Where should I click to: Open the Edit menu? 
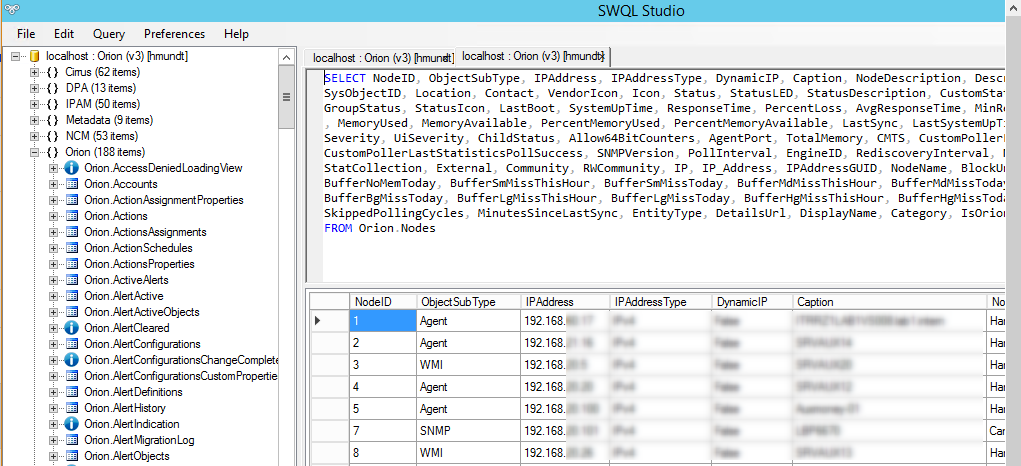[64, 34]
